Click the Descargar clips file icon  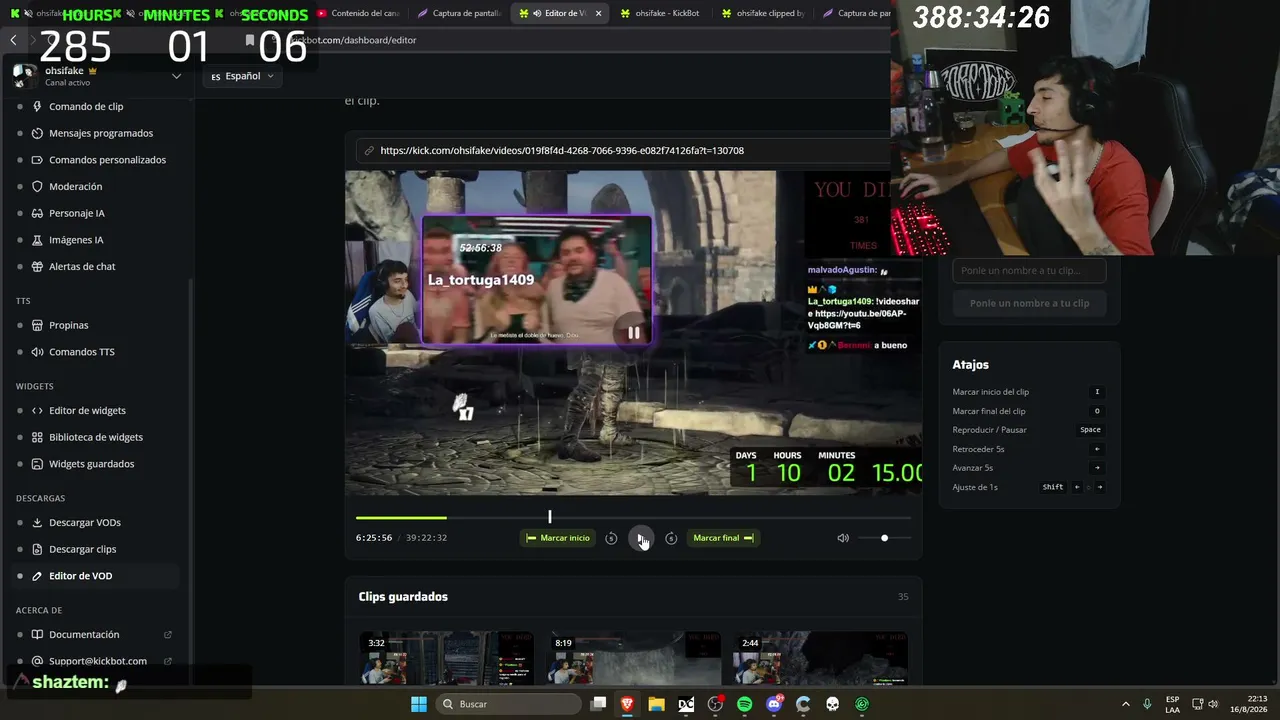[x=37, y=549]
